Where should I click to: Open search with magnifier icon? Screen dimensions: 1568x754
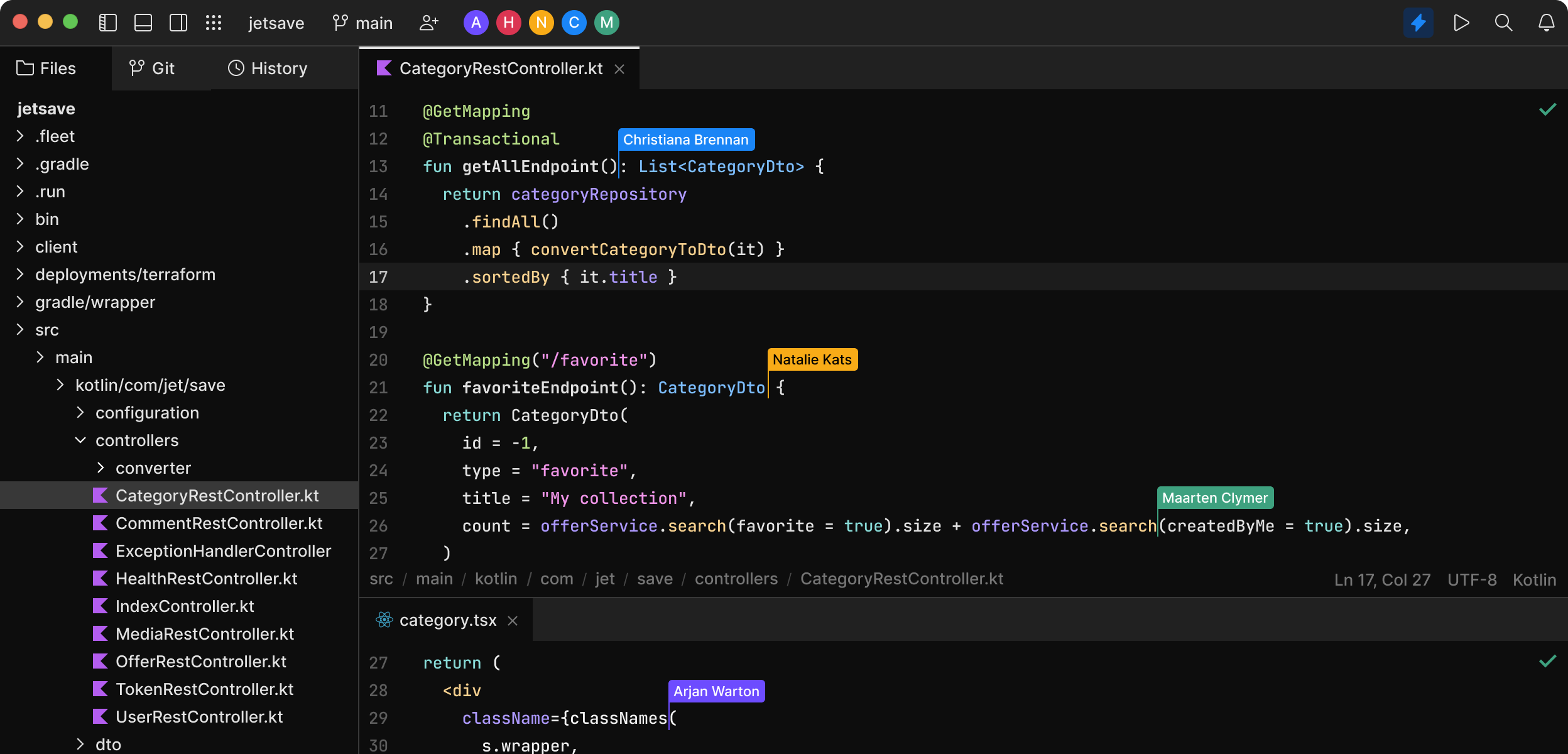pyautogui.click(x=1503, y=23)
